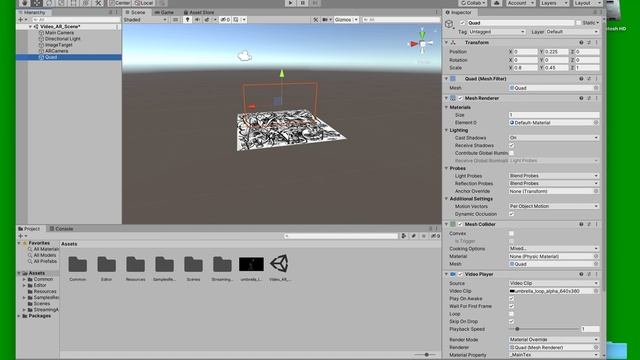Select the Rotate tool in toolbar

pyautogui.click(x=49, y=3)
